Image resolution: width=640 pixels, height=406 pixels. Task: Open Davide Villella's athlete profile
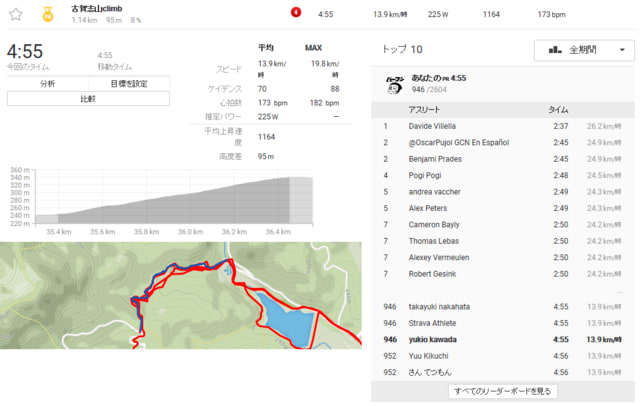[432, 126]
